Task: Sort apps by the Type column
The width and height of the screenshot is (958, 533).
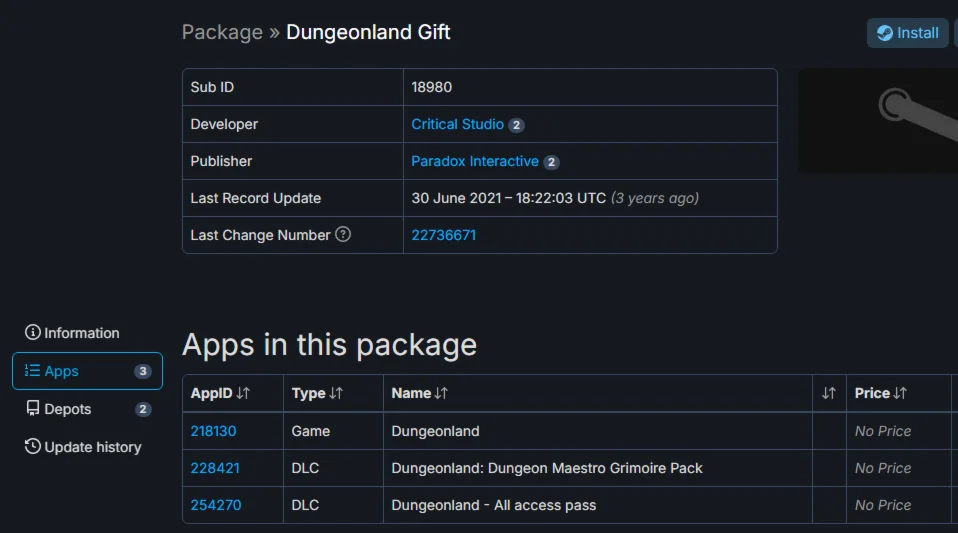Action: pos(317,393)
